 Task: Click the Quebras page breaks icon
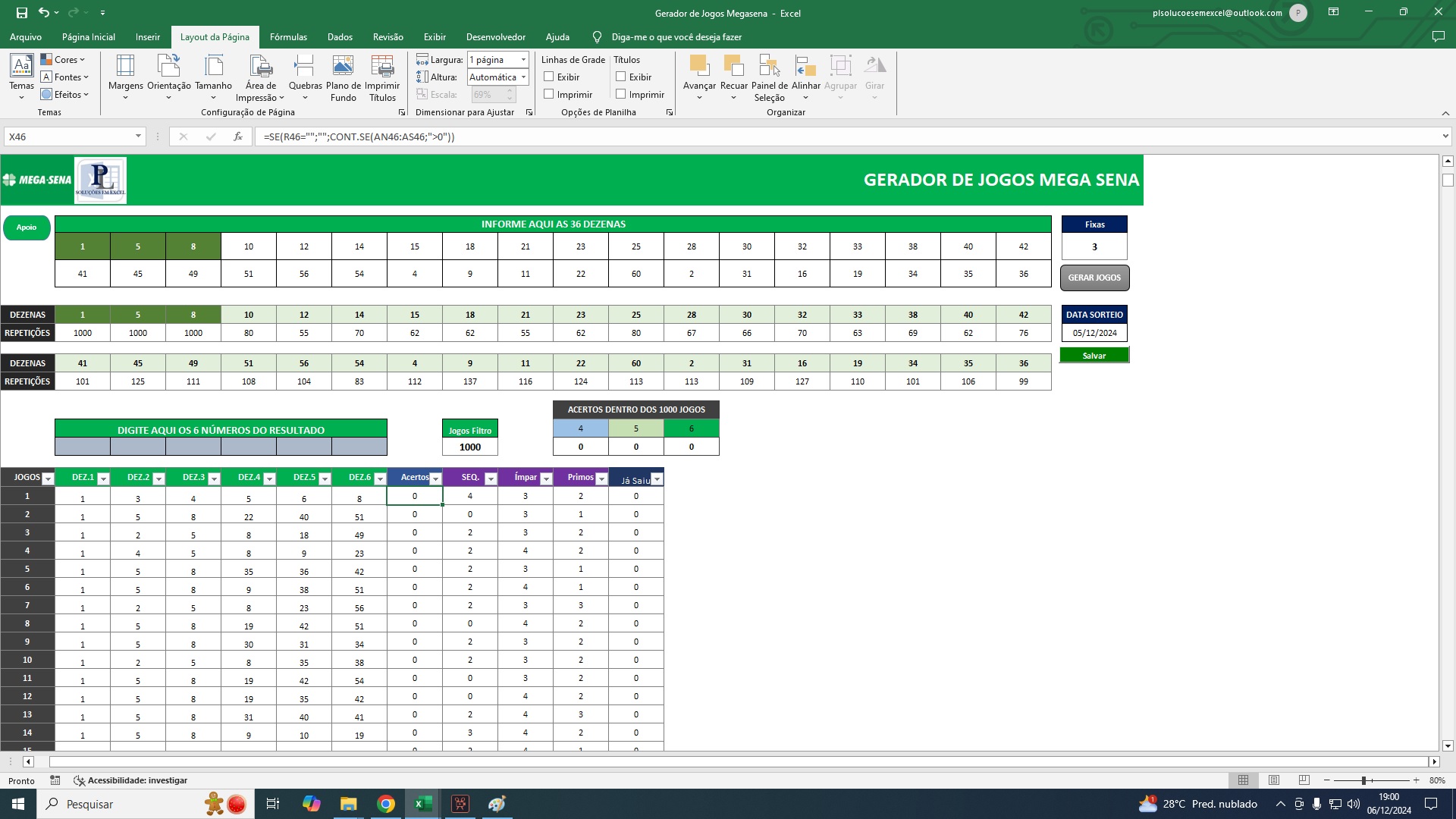click(x=305, y=77)
